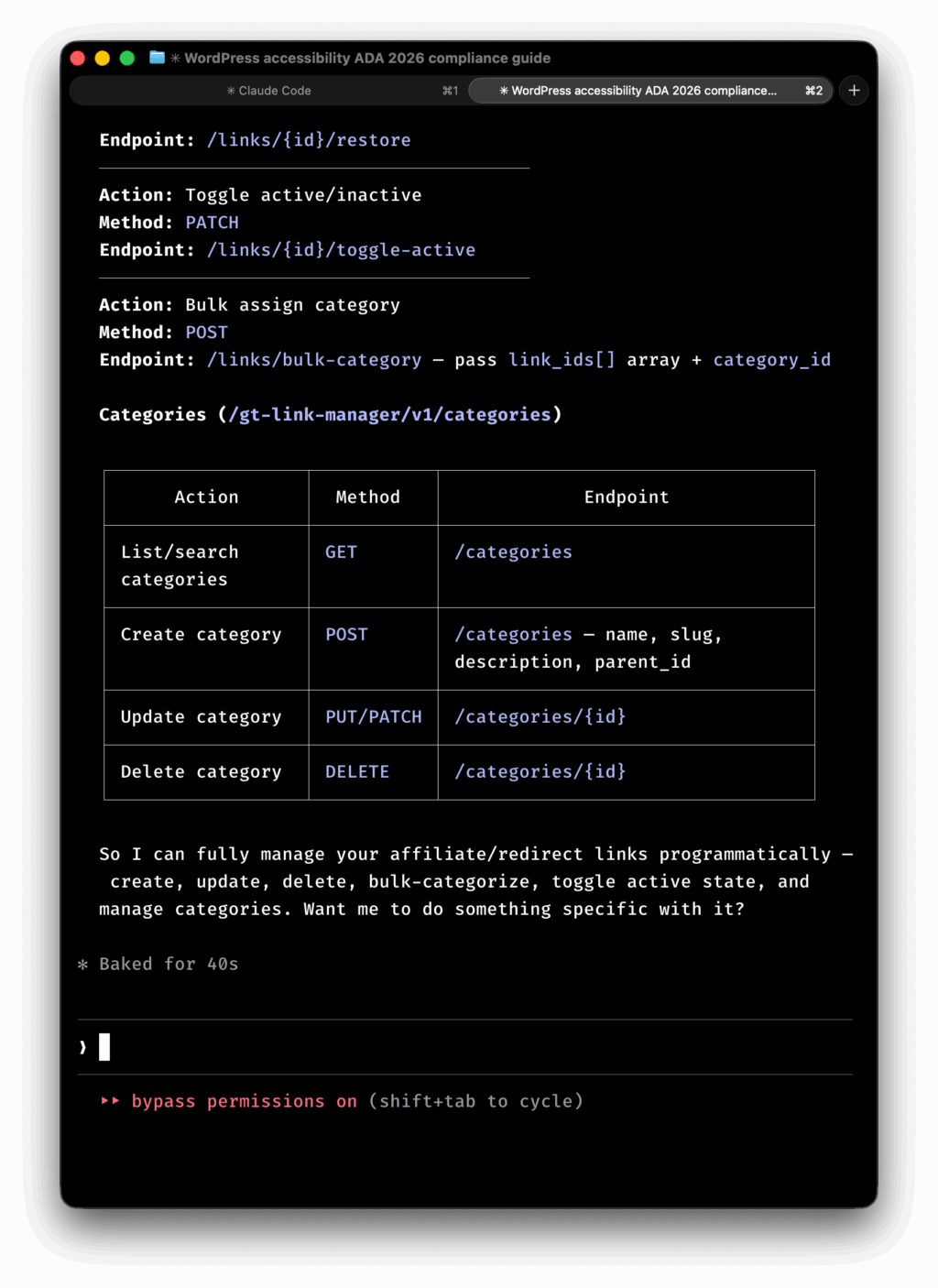Toggle the 'bypass permissions on' mode text
The image size is (938, 1288).
244,1101
